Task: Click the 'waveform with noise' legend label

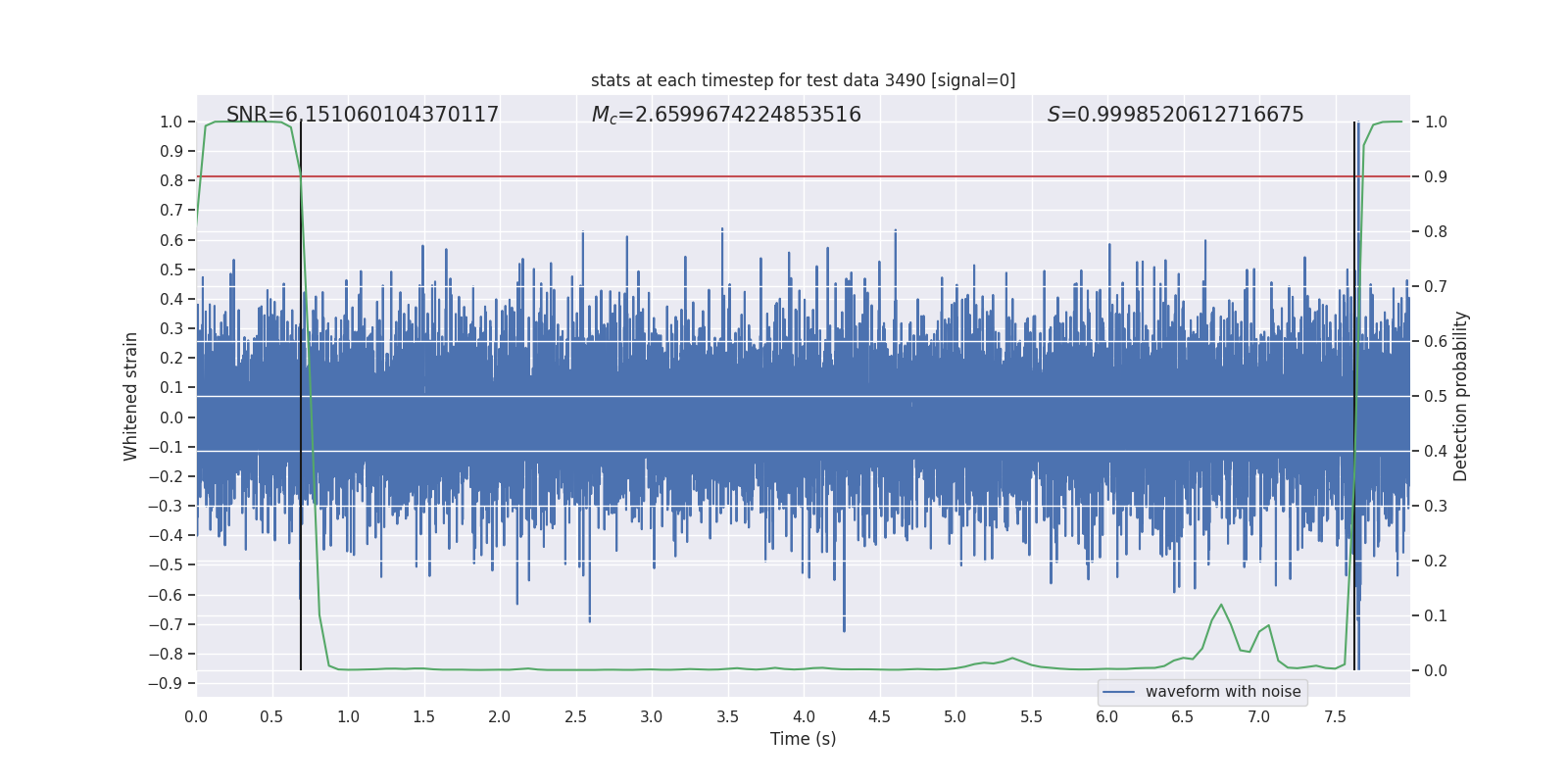Action: (x=1222, y=692)
